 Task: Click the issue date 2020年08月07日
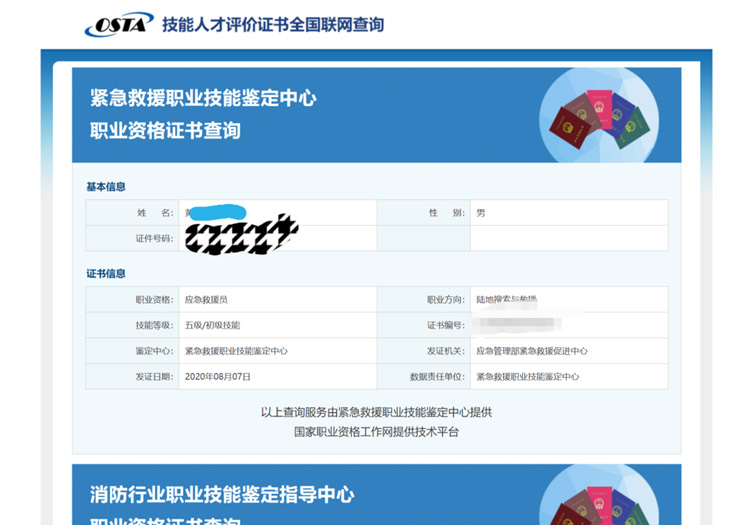pyautogui.click(x=218, y=377)
